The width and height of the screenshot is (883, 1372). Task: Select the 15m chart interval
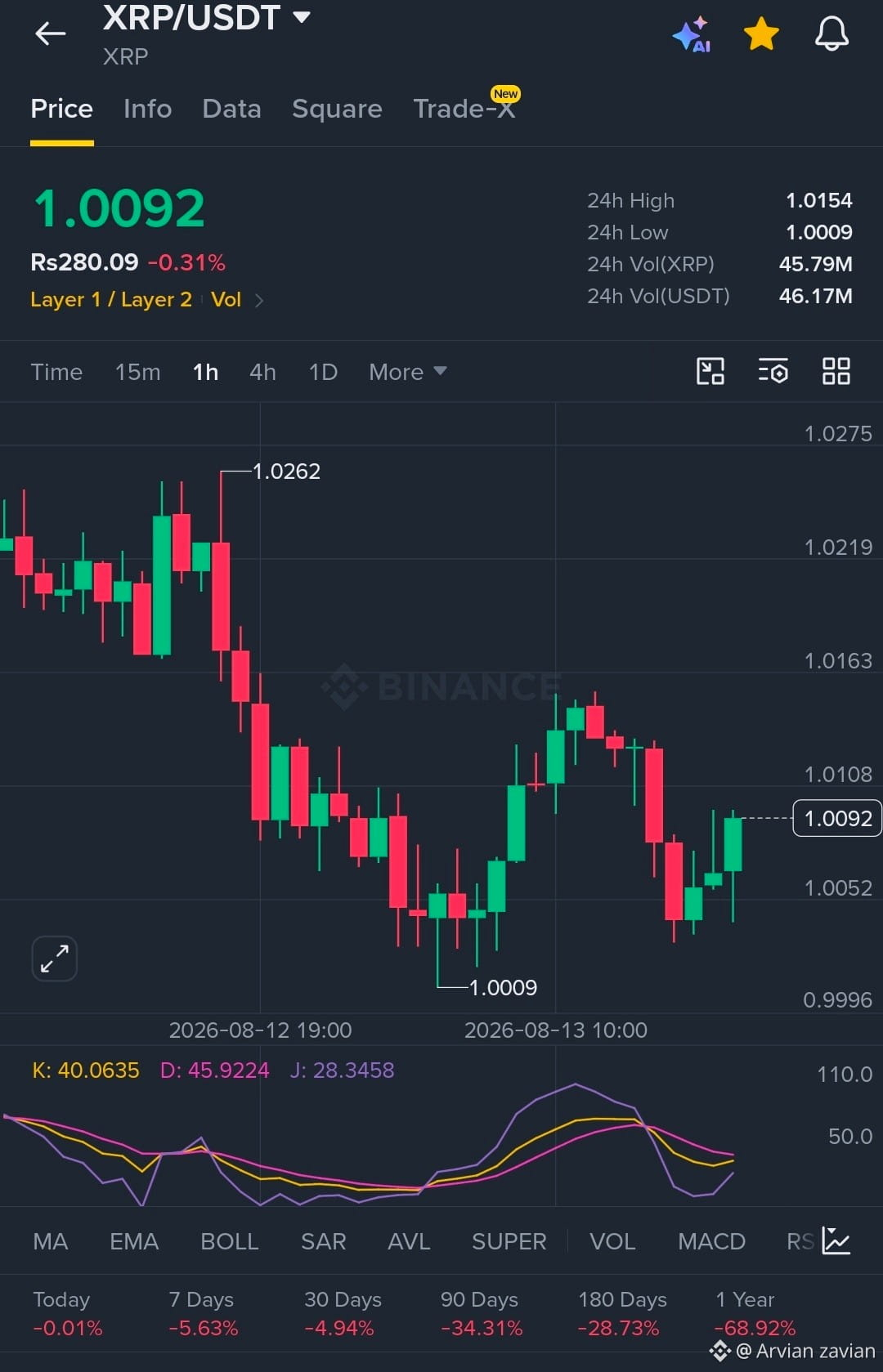[x=137, y=372]
